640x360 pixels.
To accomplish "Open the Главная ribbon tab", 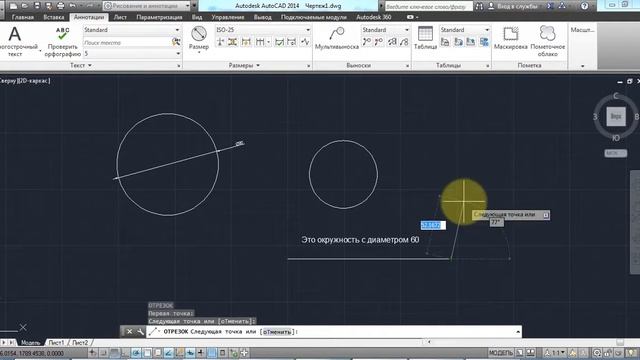I will click(23, 17).
